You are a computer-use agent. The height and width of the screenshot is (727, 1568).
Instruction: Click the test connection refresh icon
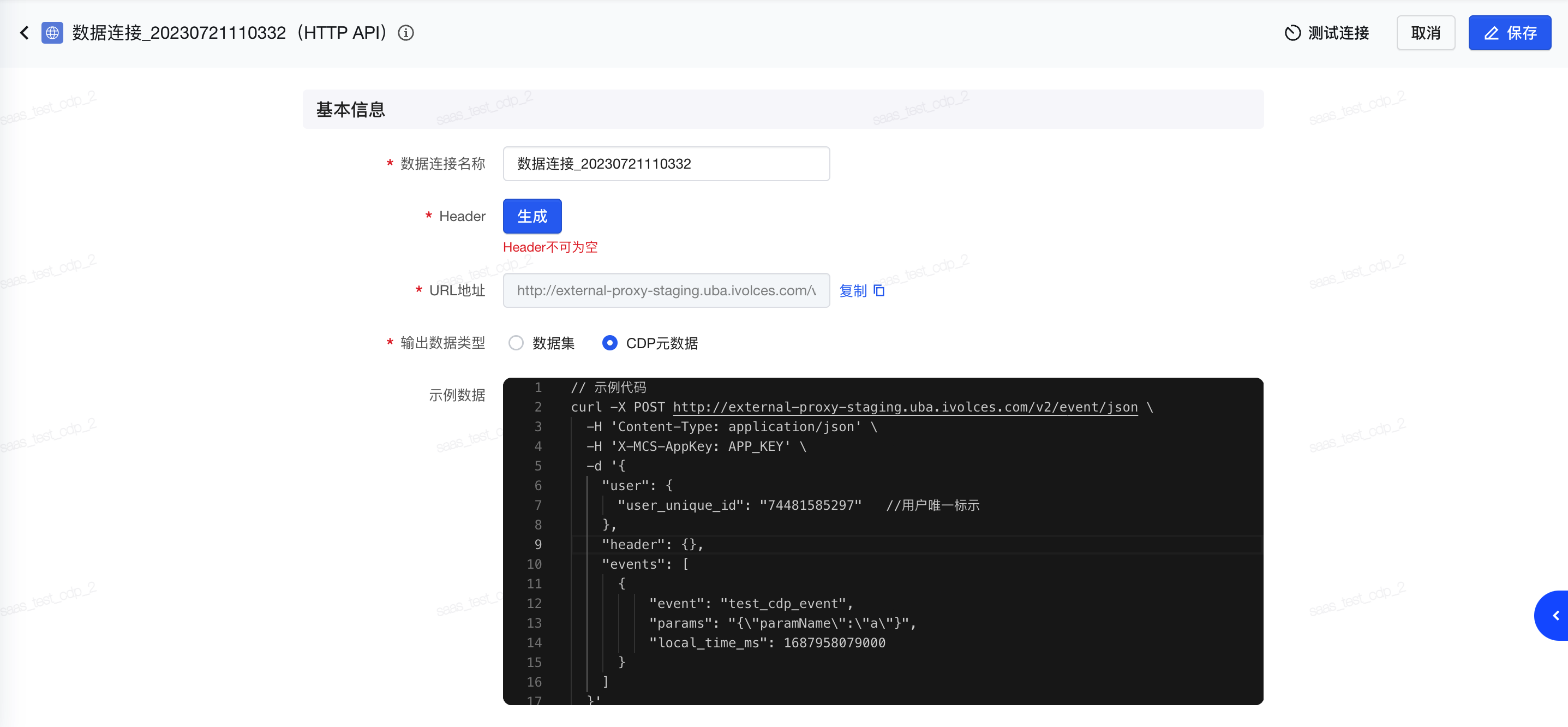click(x=1292, y=33)
